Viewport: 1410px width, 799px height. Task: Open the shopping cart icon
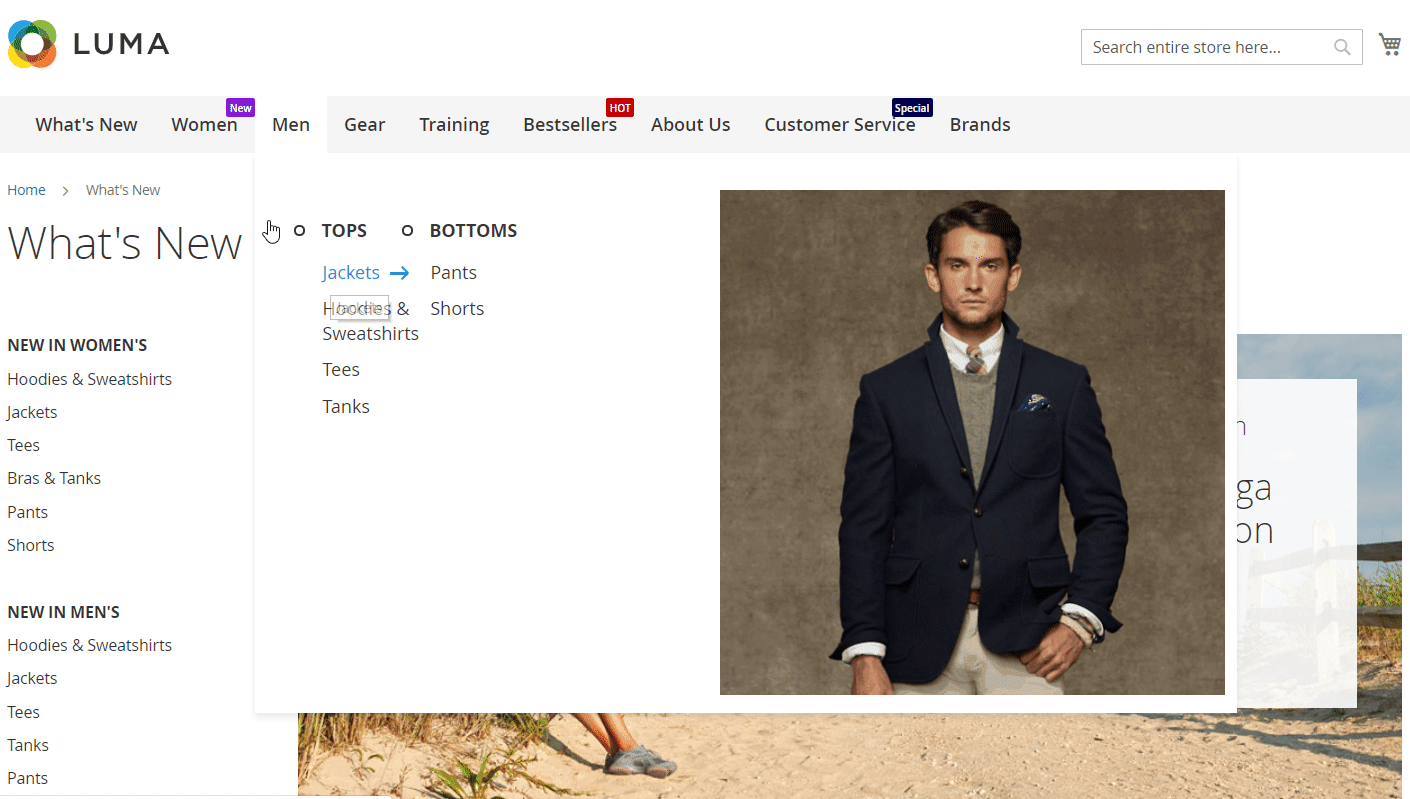[x=1389, y=44]
